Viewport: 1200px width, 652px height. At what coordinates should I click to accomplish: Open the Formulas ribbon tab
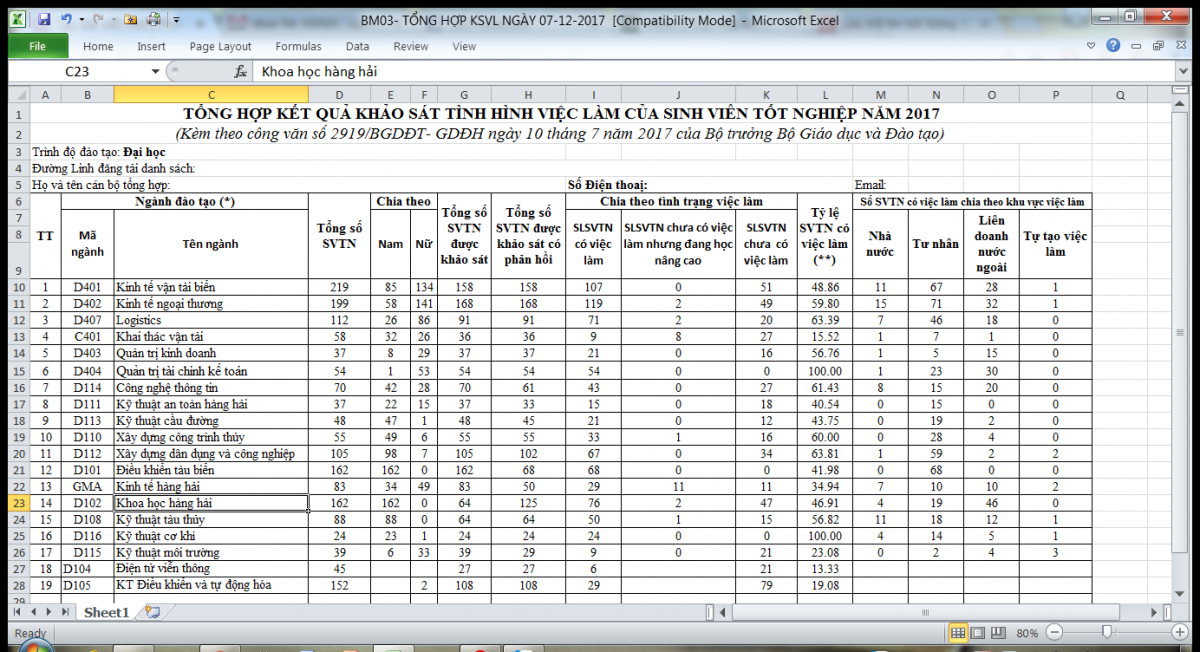click(299, 46)
